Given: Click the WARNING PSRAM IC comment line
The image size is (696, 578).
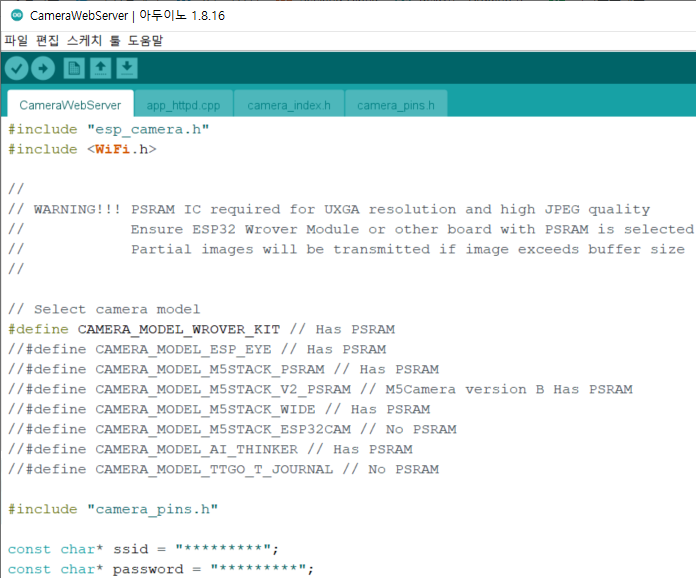Looking at the screenshot, I should tap(329, 209).
